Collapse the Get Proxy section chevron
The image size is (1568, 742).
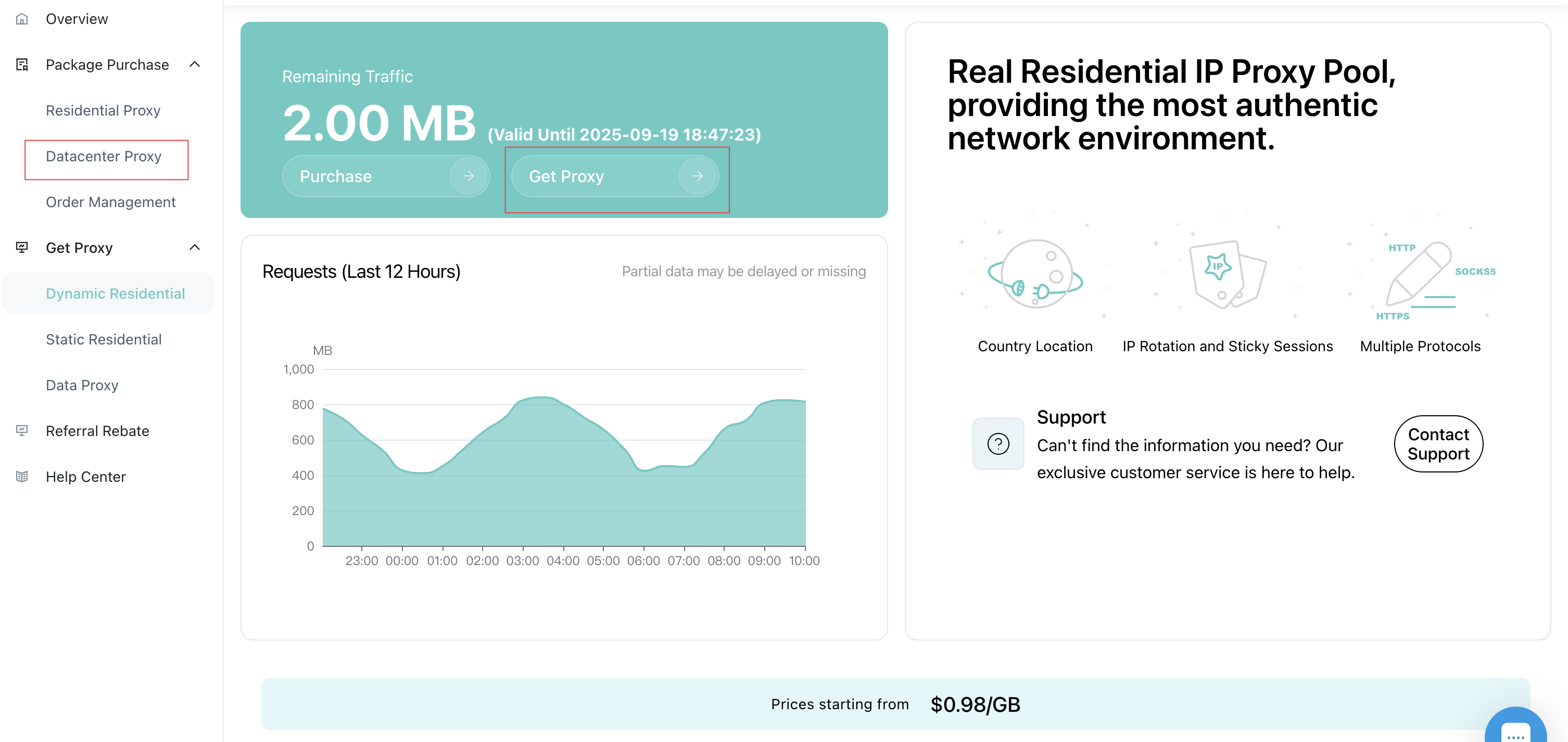click(x=195, y=248)
